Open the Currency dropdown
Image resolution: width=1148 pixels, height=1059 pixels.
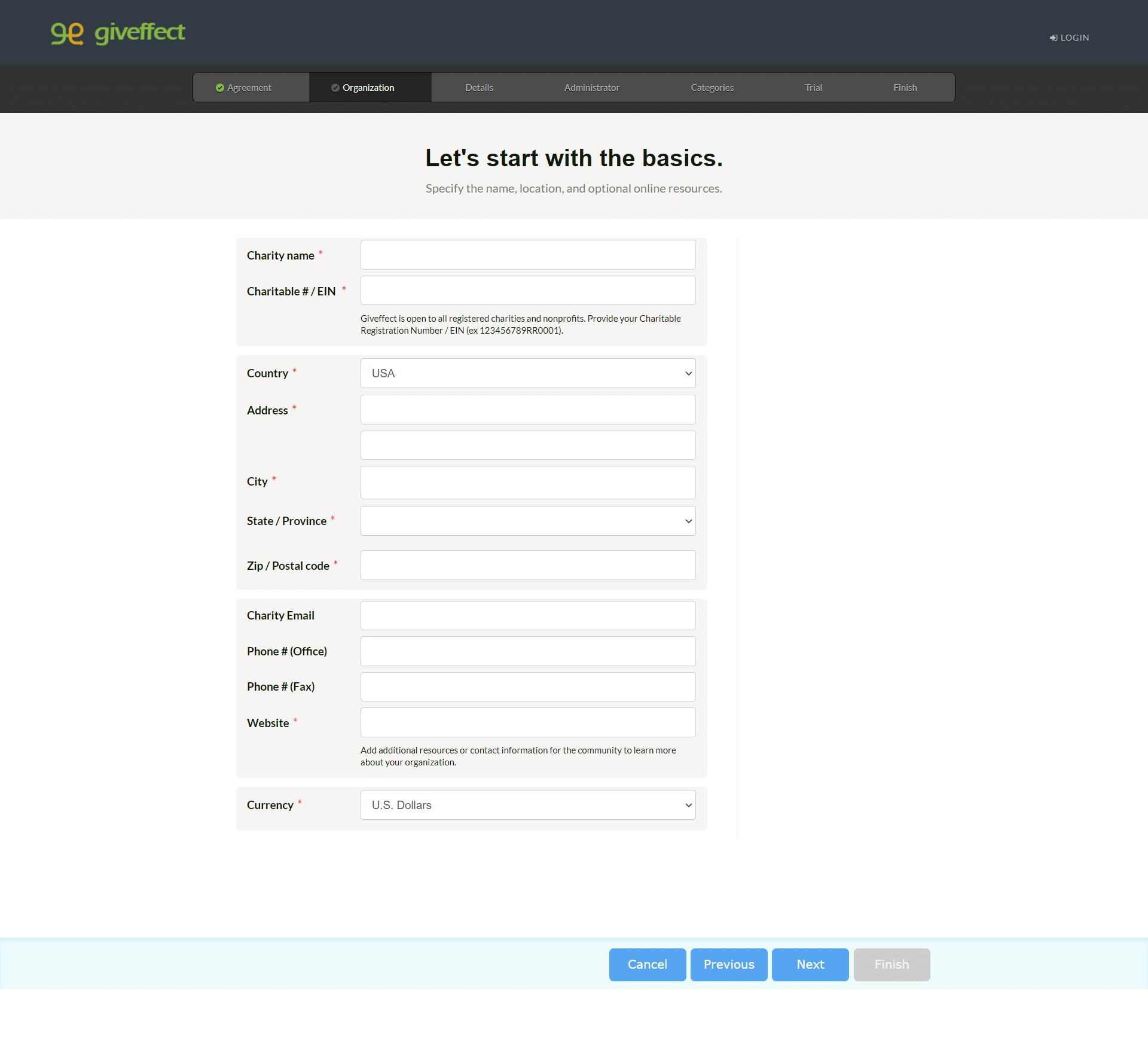click(x=527, y=805)
